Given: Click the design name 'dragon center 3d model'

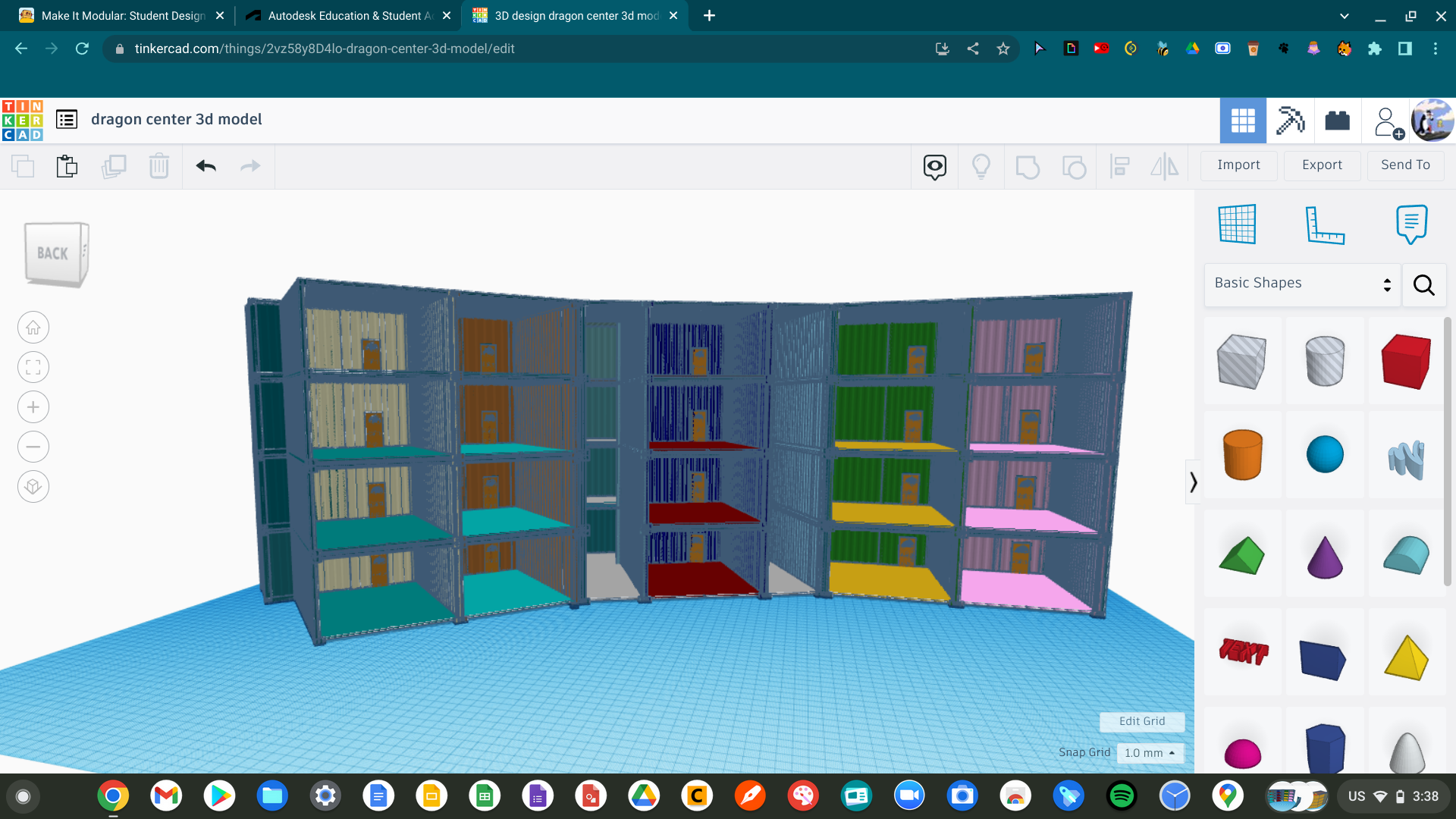Looking at the screenshot, I should (177, 119).
